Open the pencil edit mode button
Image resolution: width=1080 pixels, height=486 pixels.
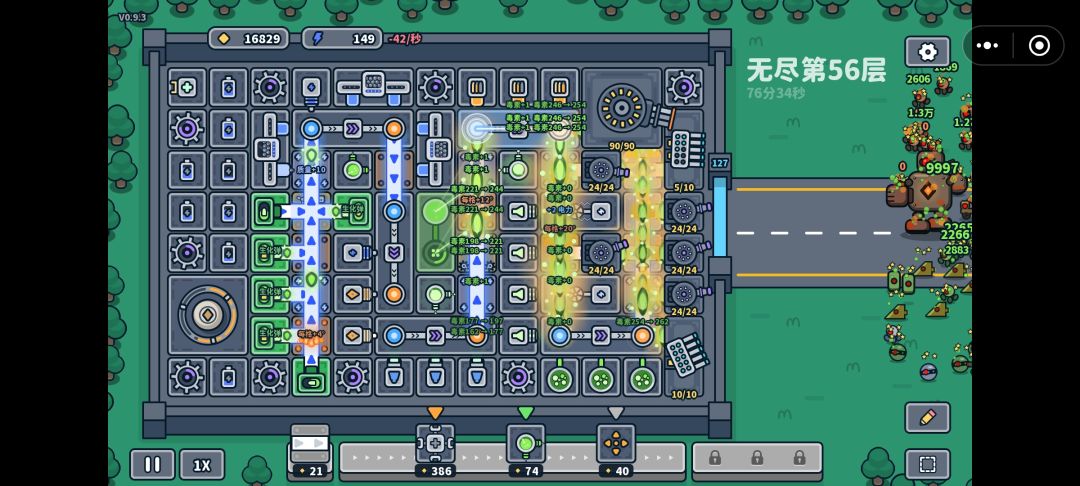[927, 417]
